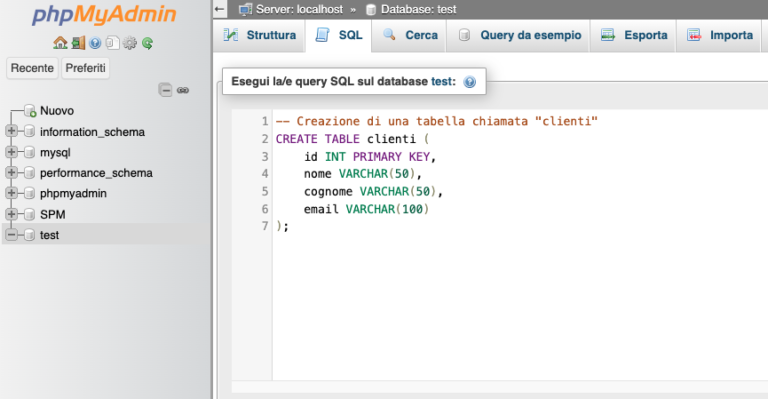Open phpMyAdmin documentation blue help icon
Viewport: 768px width, 399px height.
click(95, 43)
